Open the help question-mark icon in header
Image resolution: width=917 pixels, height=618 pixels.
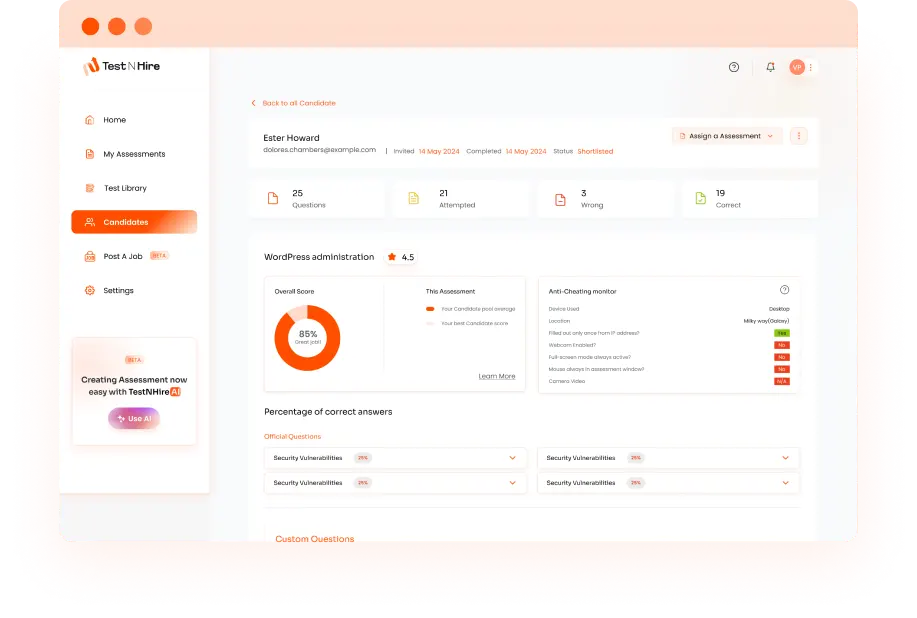(734, 67)
